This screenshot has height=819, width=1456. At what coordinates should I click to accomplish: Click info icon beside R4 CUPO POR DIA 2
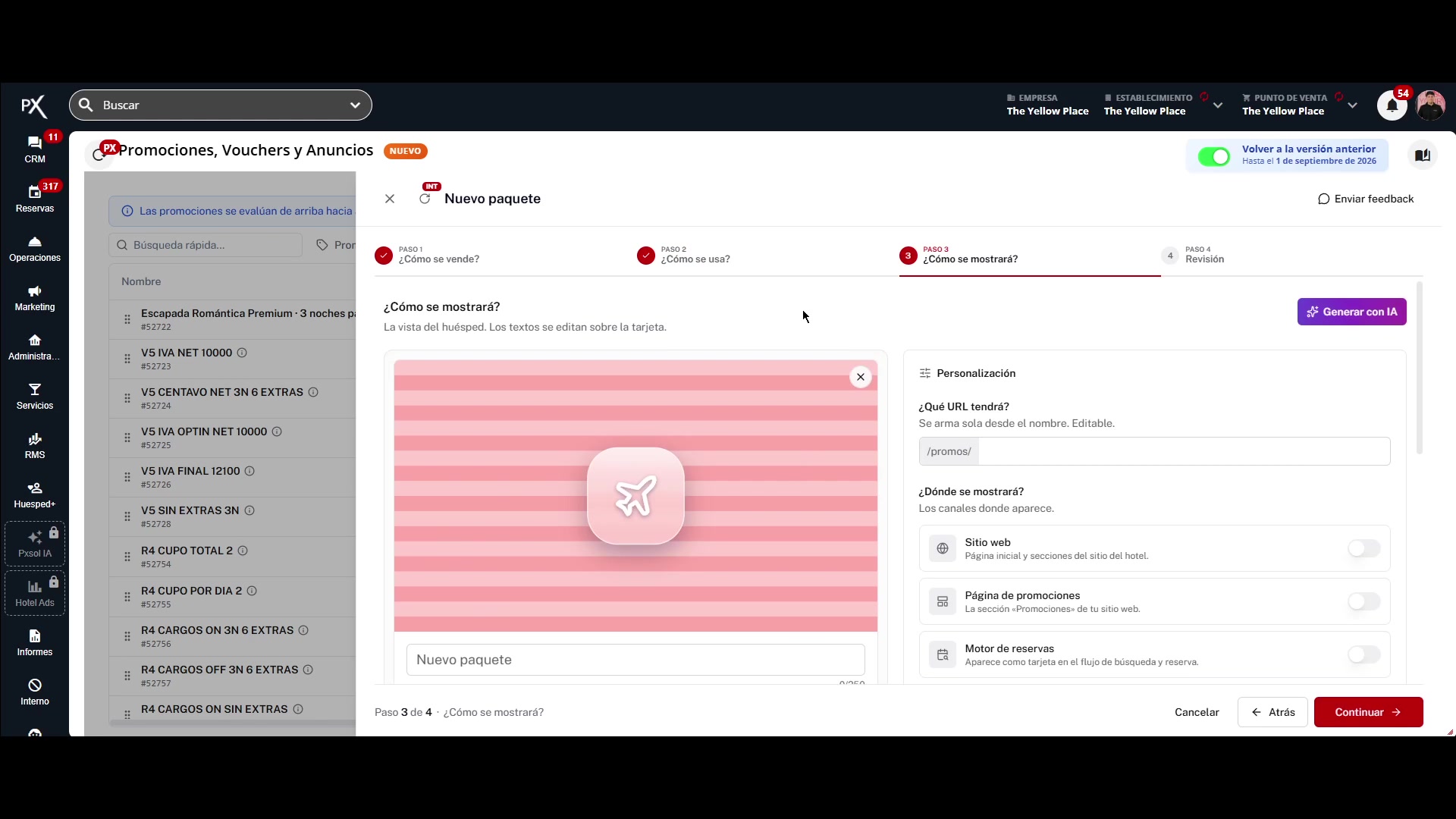(252, 591)
